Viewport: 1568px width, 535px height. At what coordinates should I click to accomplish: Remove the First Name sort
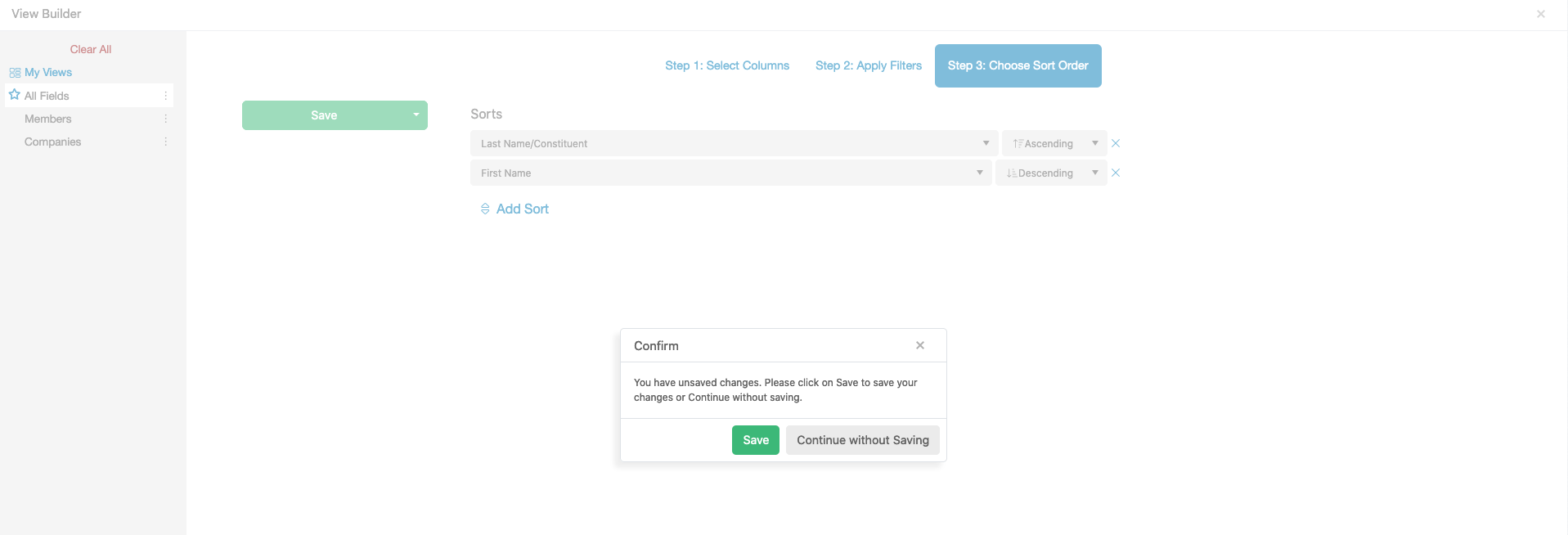pyautogui.click(x=1116, y=173)
